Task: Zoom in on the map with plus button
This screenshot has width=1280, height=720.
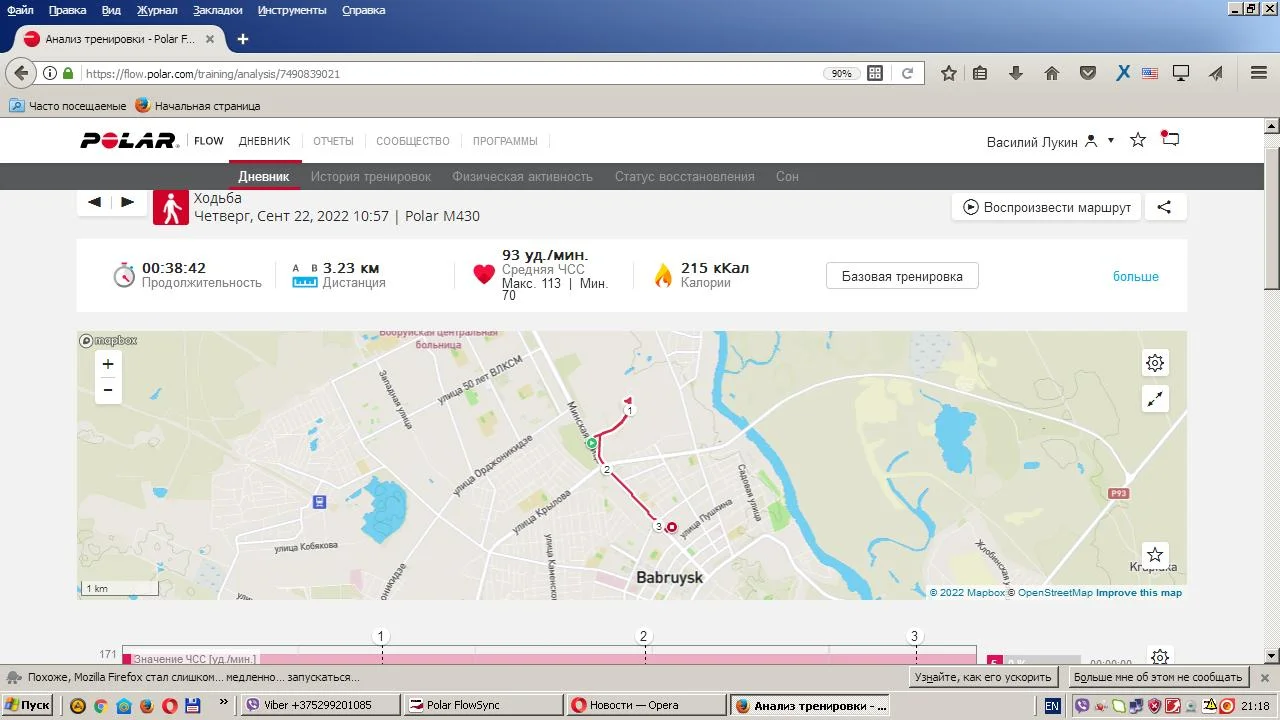Action: (x=108, y=365)
